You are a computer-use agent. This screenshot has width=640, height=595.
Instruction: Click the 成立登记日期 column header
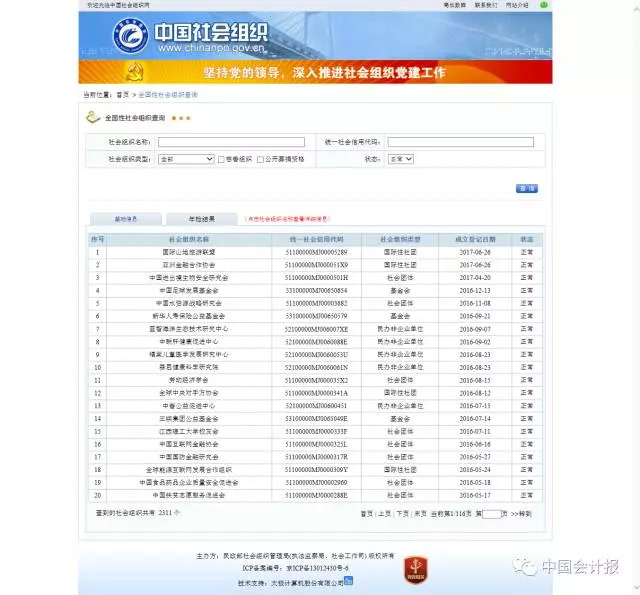tap(475, 239)
